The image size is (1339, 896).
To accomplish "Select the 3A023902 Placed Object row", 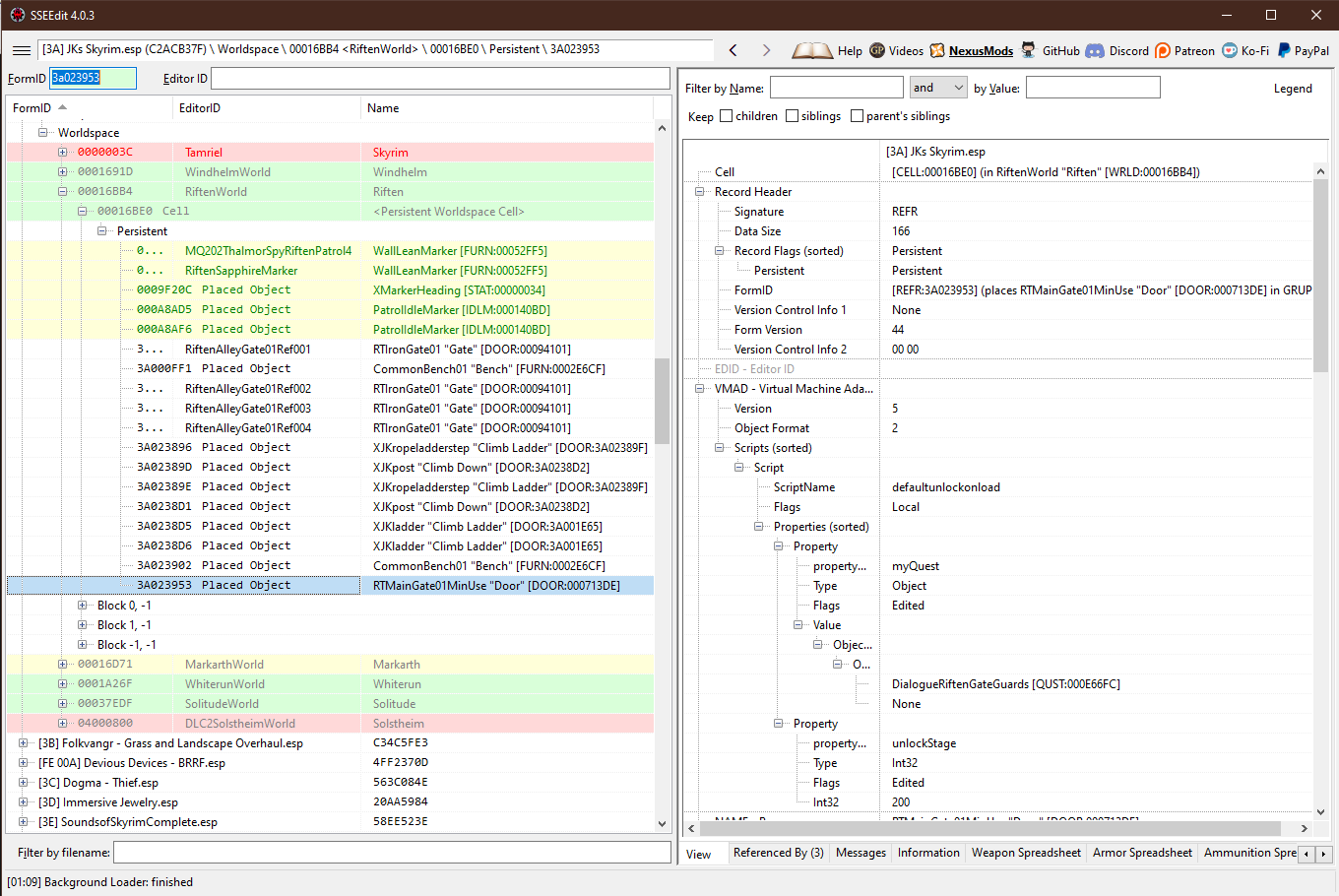I will click(330, 566).
